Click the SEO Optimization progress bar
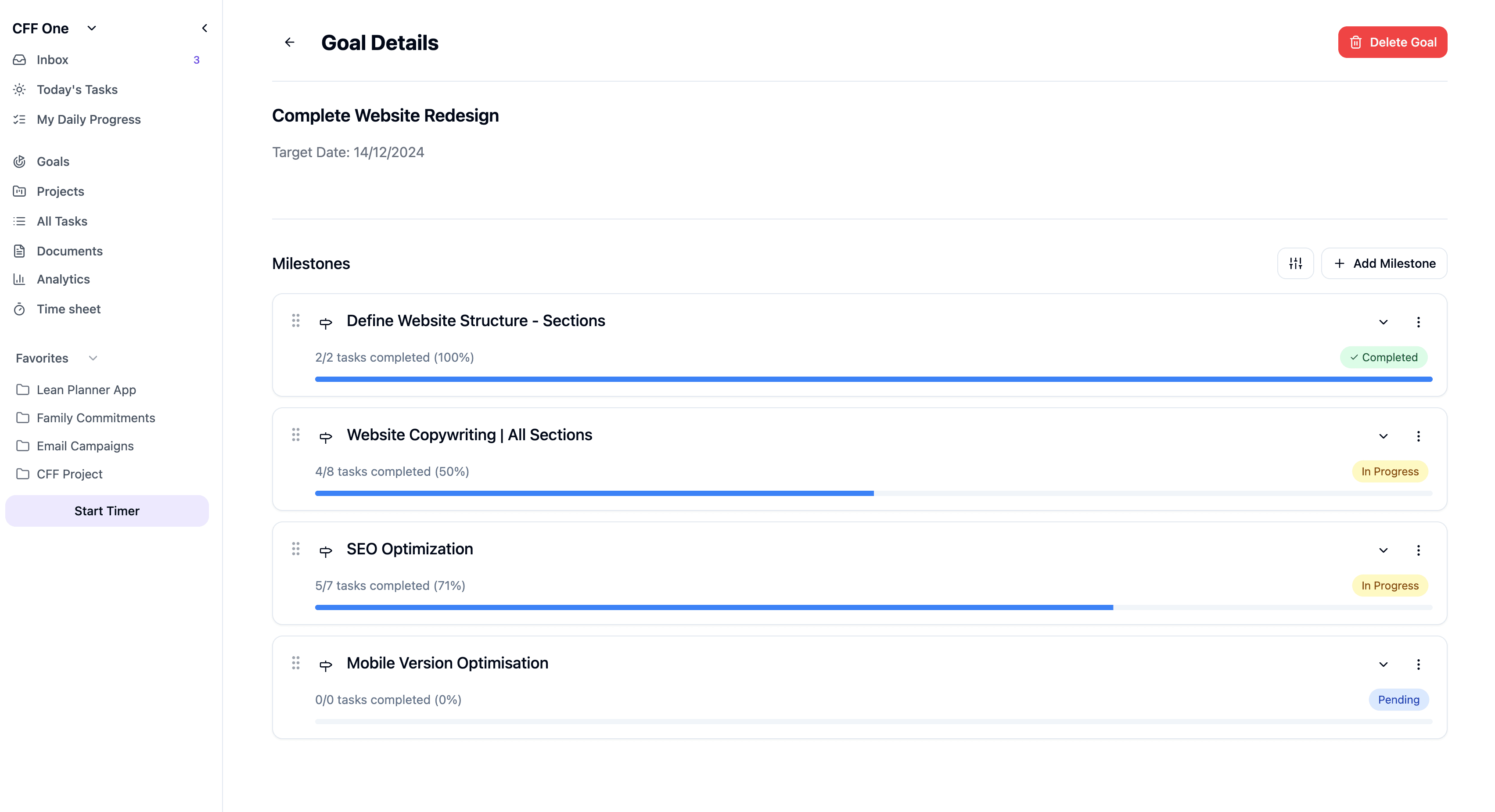Screen dimensions: 1495x812 point(873,607)
